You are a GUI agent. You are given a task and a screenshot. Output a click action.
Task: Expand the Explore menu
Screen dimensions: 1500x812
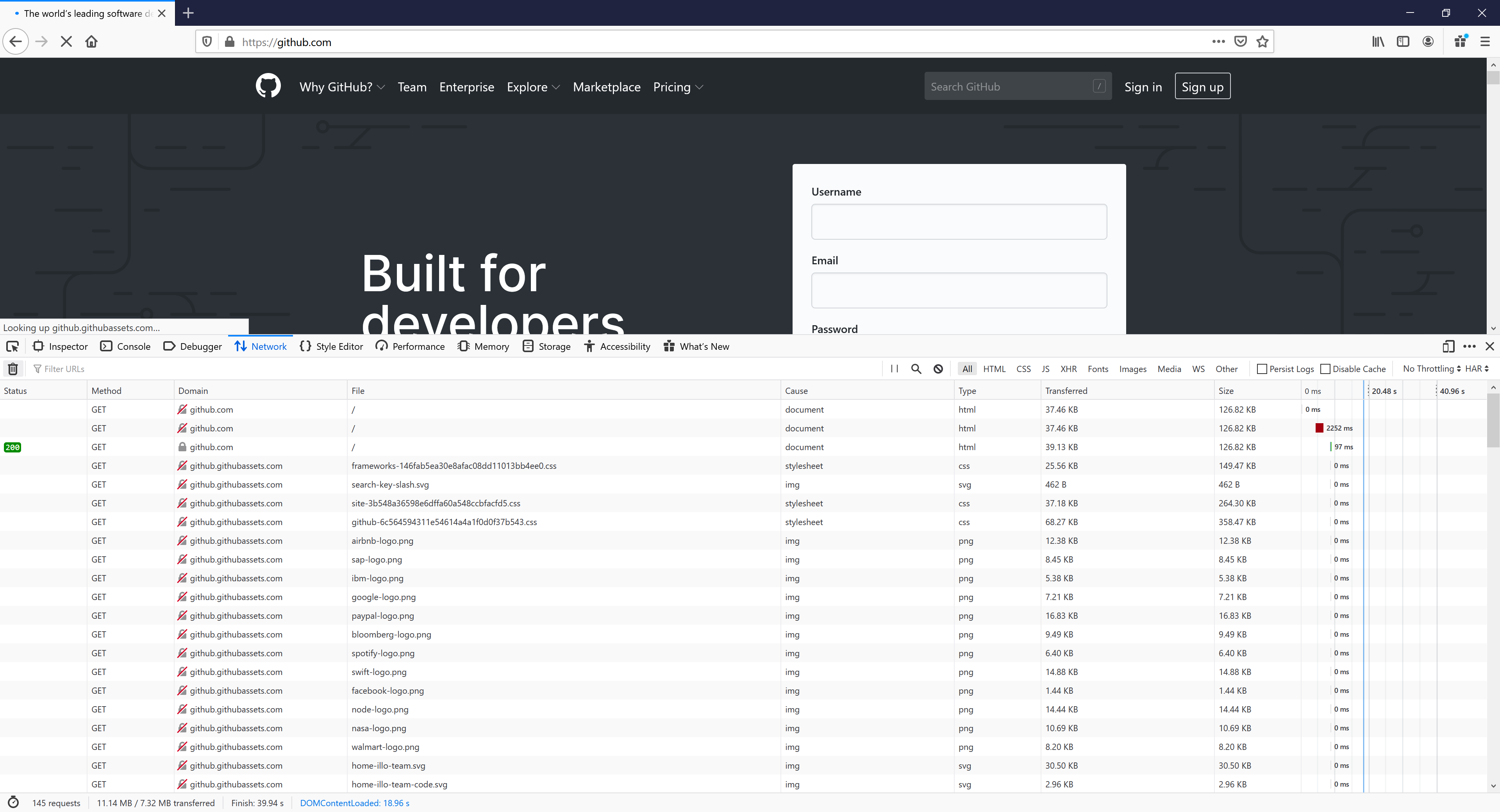point(533,87)
